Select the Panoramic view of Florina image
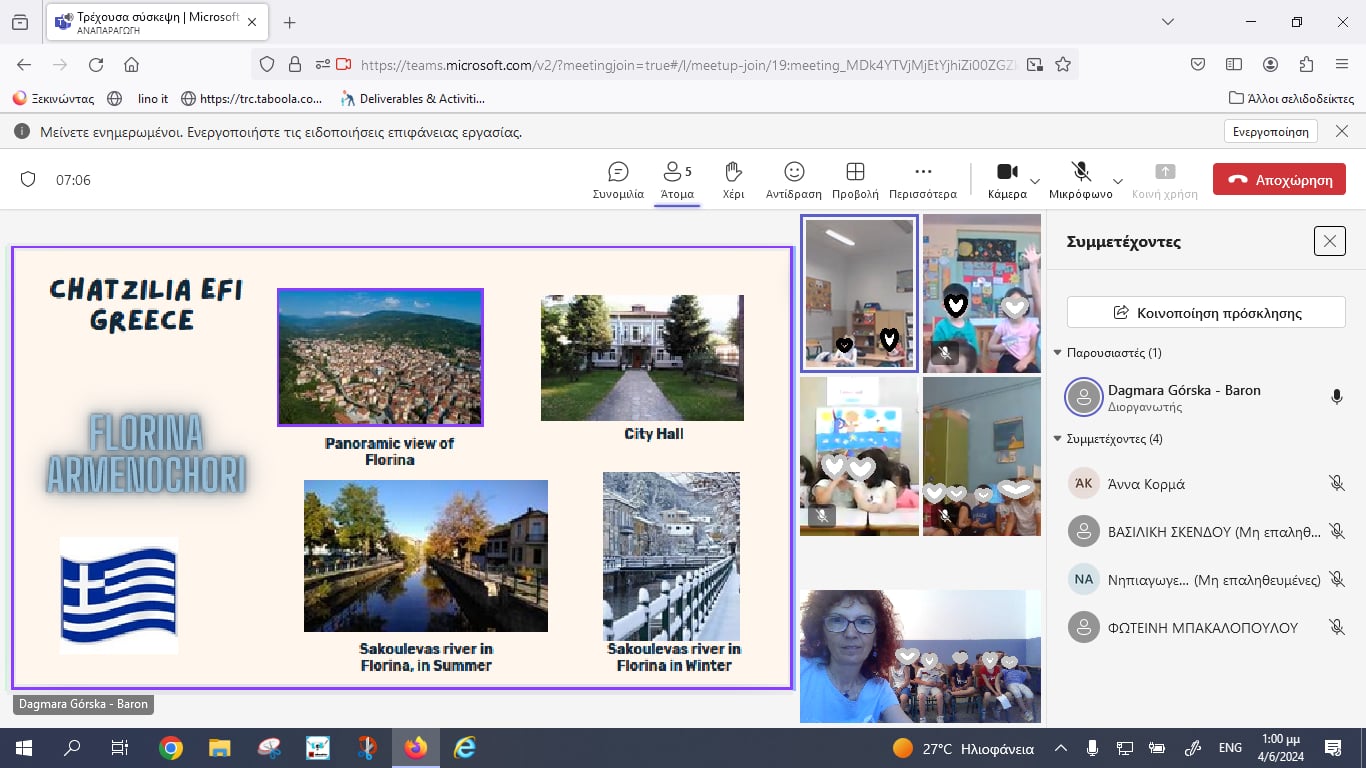 click(380, 358)
